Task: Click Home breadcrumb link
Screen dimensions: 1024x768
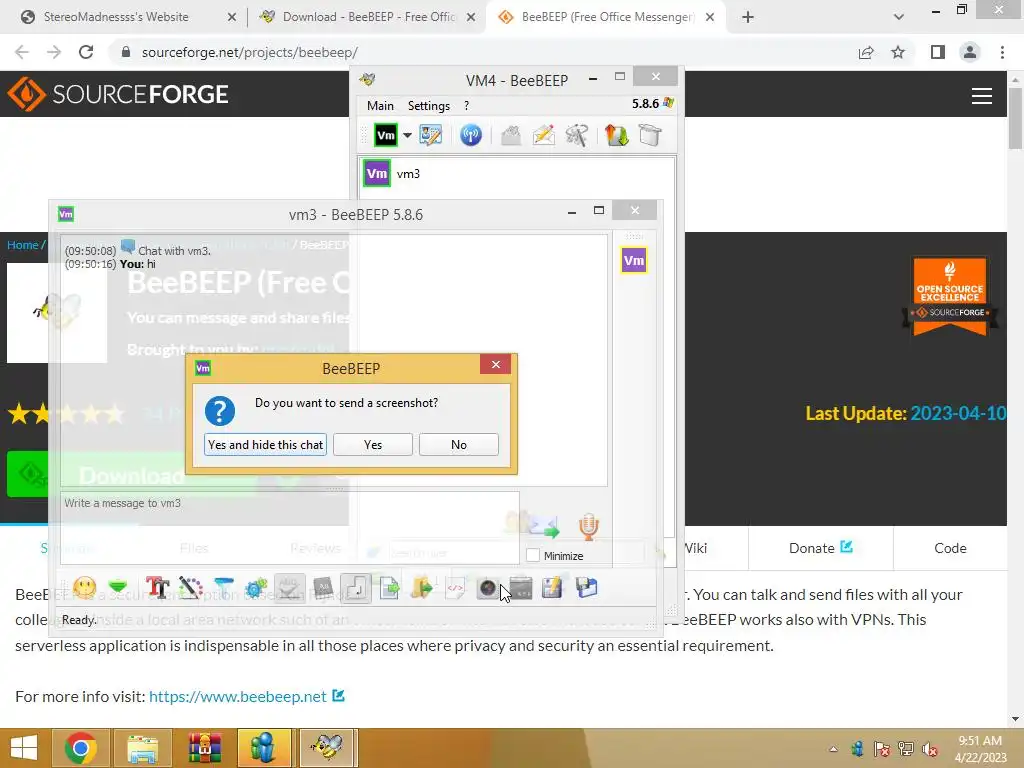Action: (23, 245)
